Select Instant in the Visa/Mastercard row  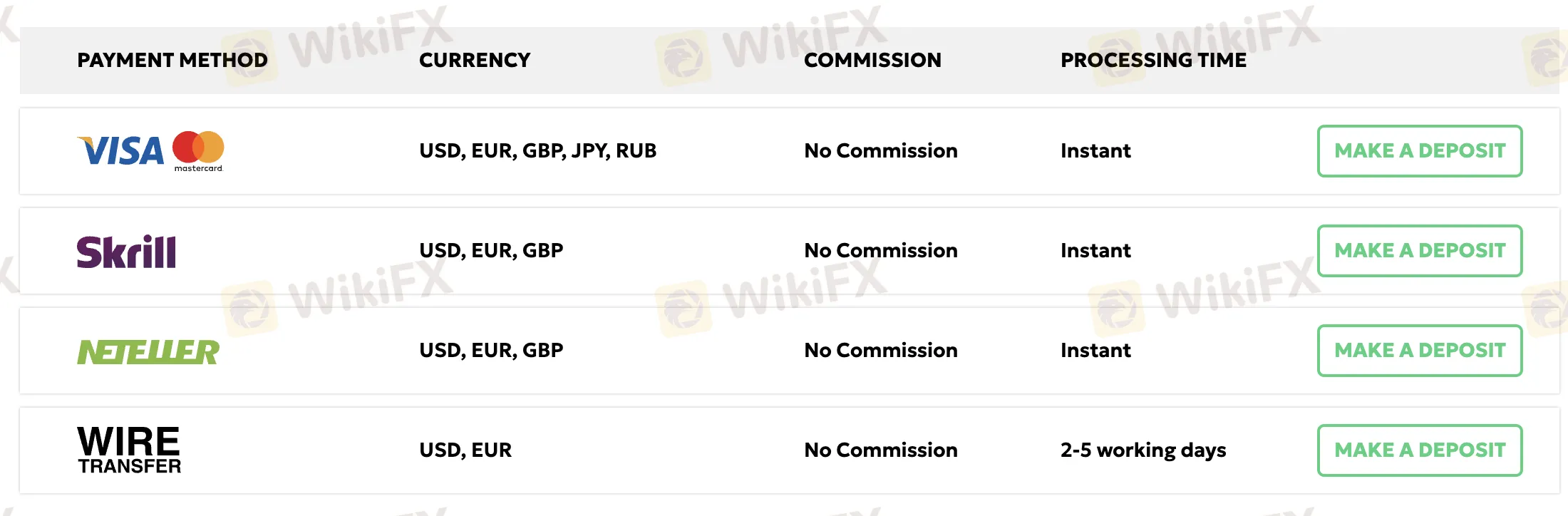pyautogui.click(x=1095, y=151)
